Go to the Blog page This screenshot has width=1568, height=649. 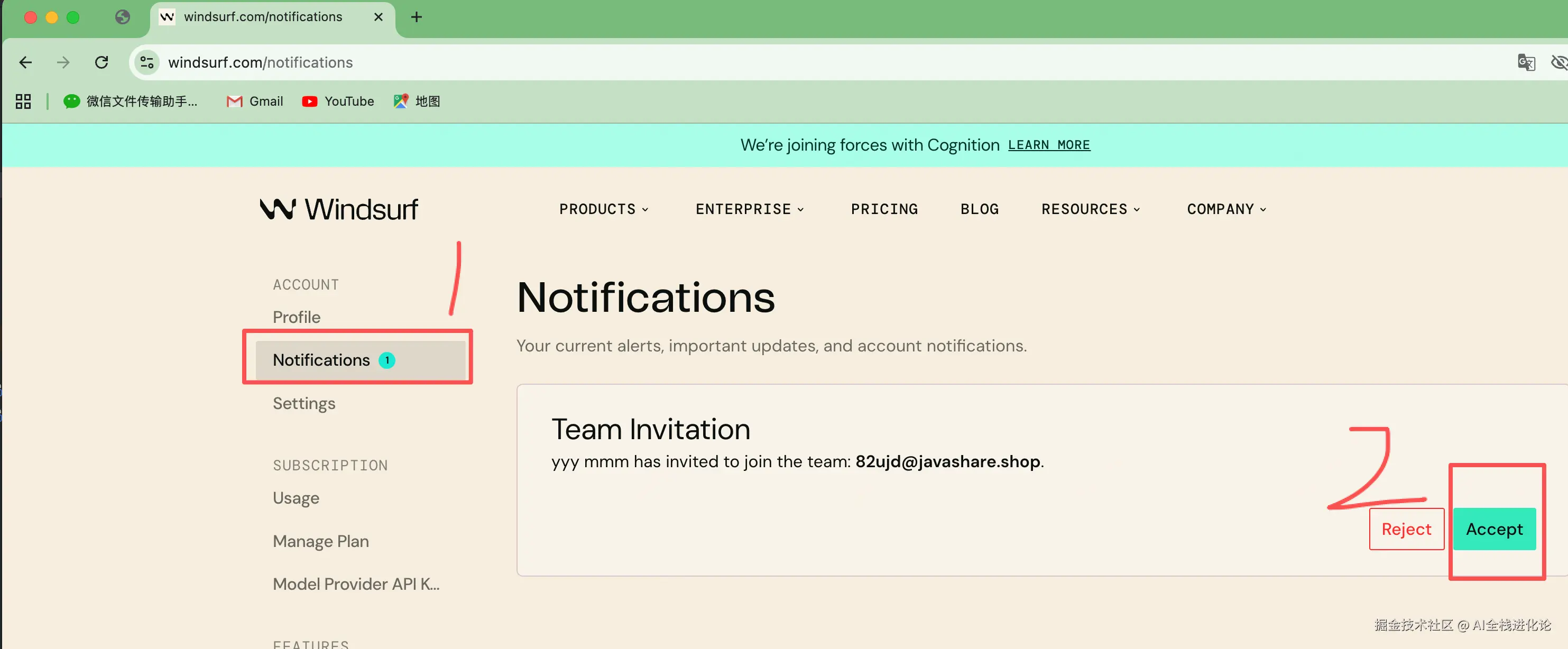pos(980,209)
